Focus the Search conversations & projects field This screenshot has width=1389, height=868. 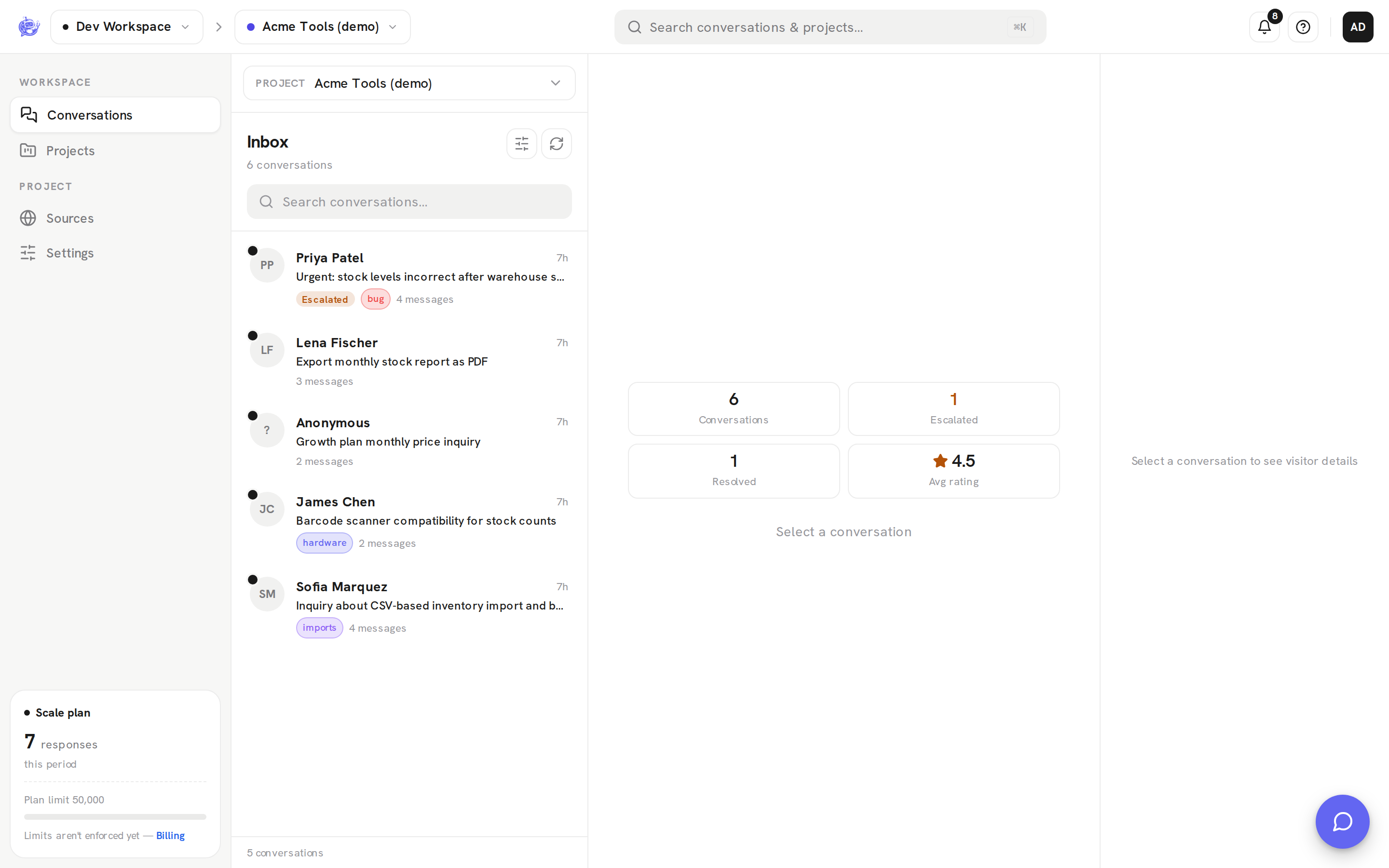click(830, 27)
